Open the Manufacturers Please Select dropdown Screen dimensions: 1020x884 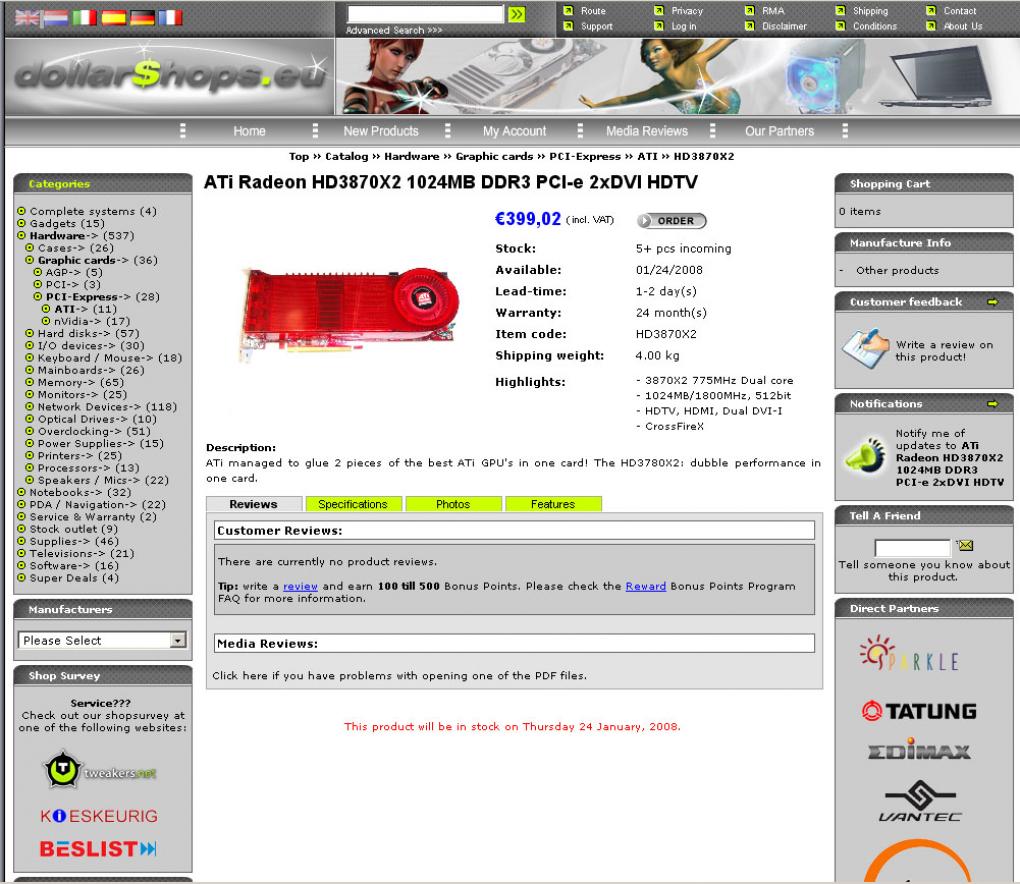tap(102, 640)
